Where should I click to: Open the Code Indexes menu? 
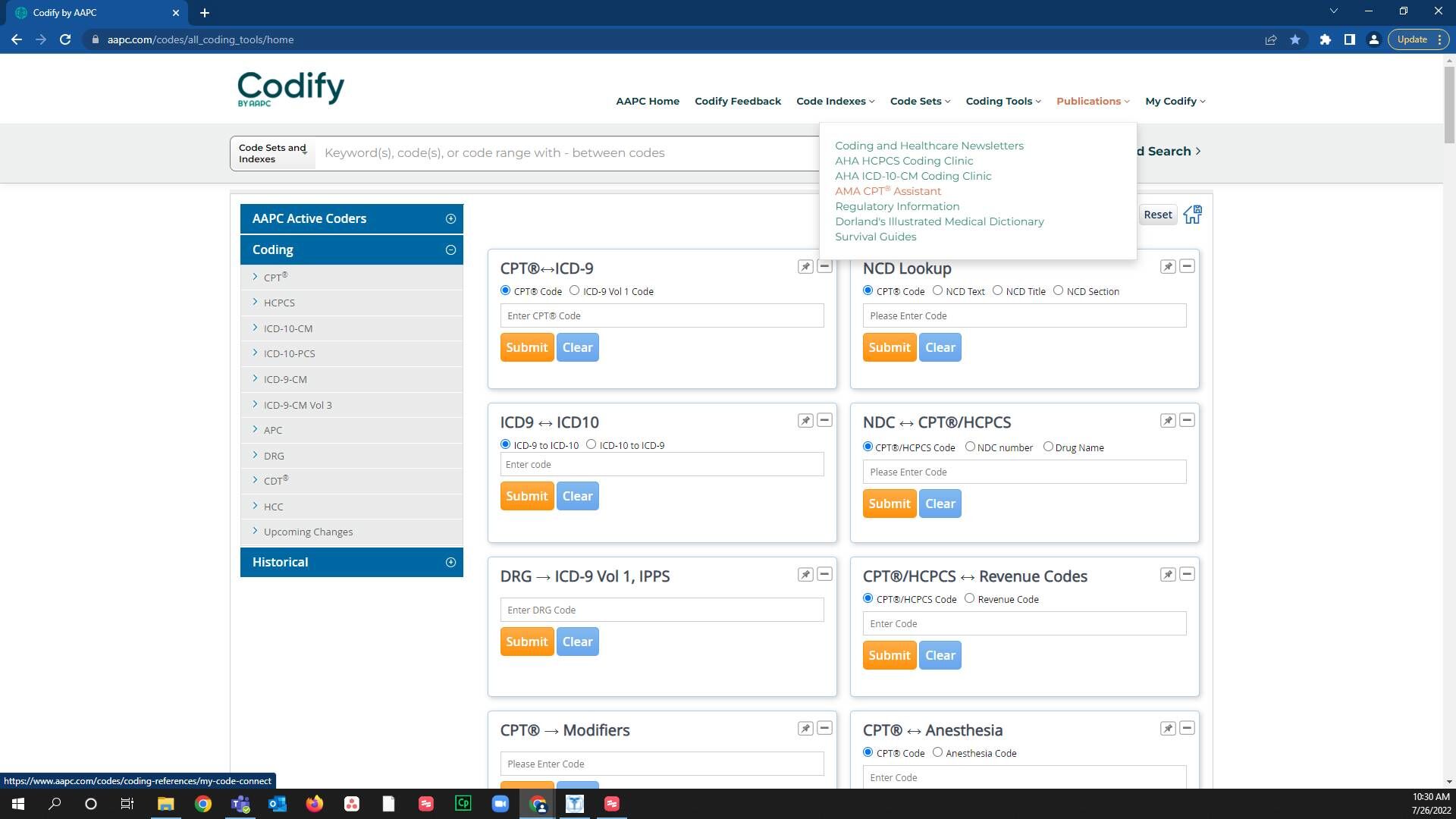point(835,101)
